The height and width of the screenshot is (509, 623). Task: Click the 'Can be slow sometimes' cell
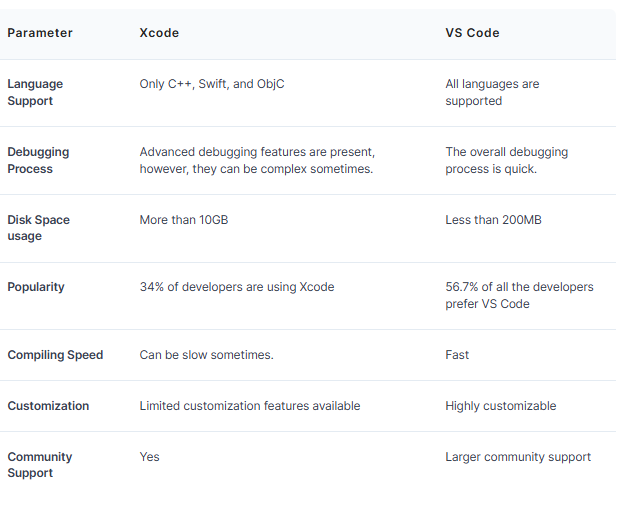tap(206, 354)
